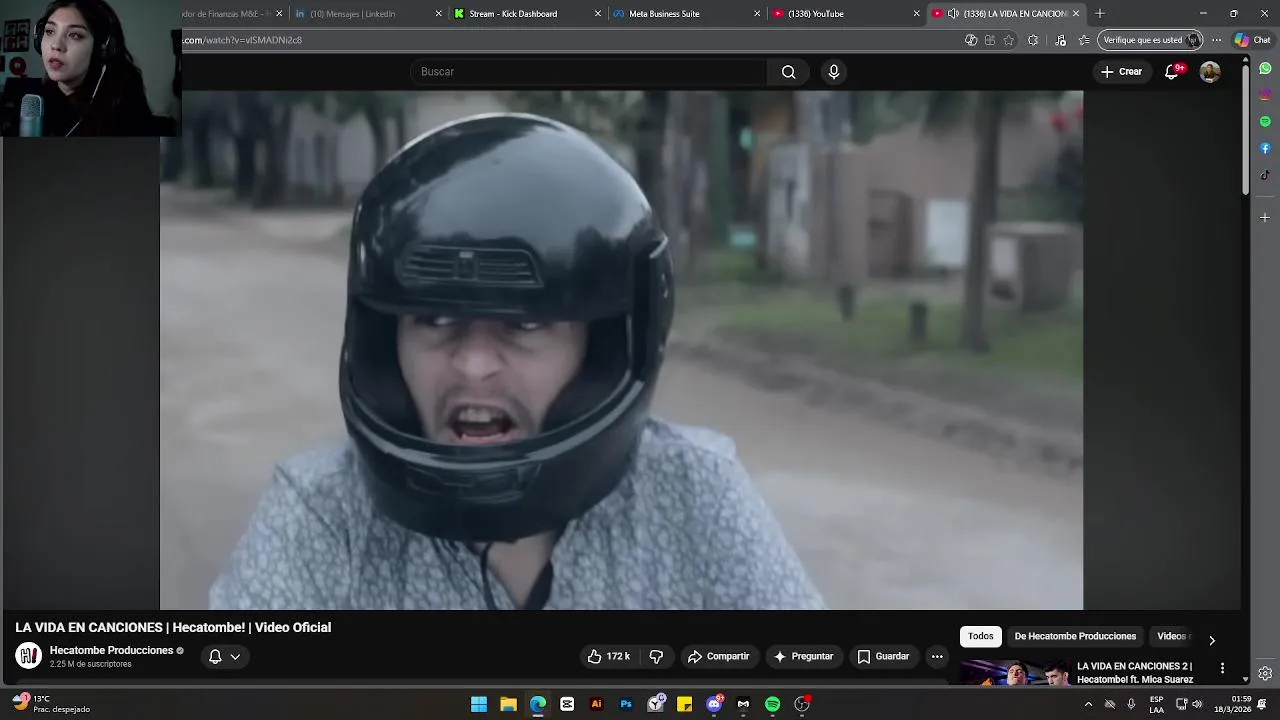Click the Verifique que es usted profile button

1150,40
